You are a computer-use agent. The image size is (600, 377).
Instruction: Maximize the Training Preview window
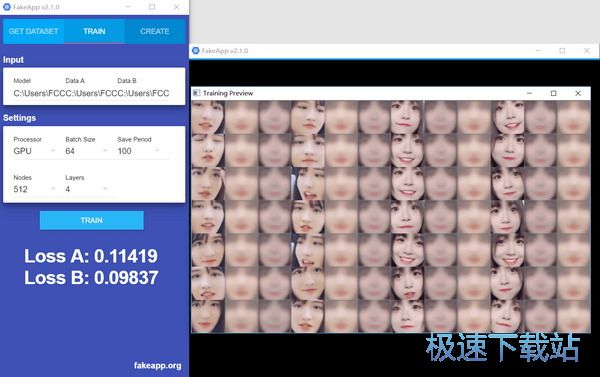click(x=553, y=93)
